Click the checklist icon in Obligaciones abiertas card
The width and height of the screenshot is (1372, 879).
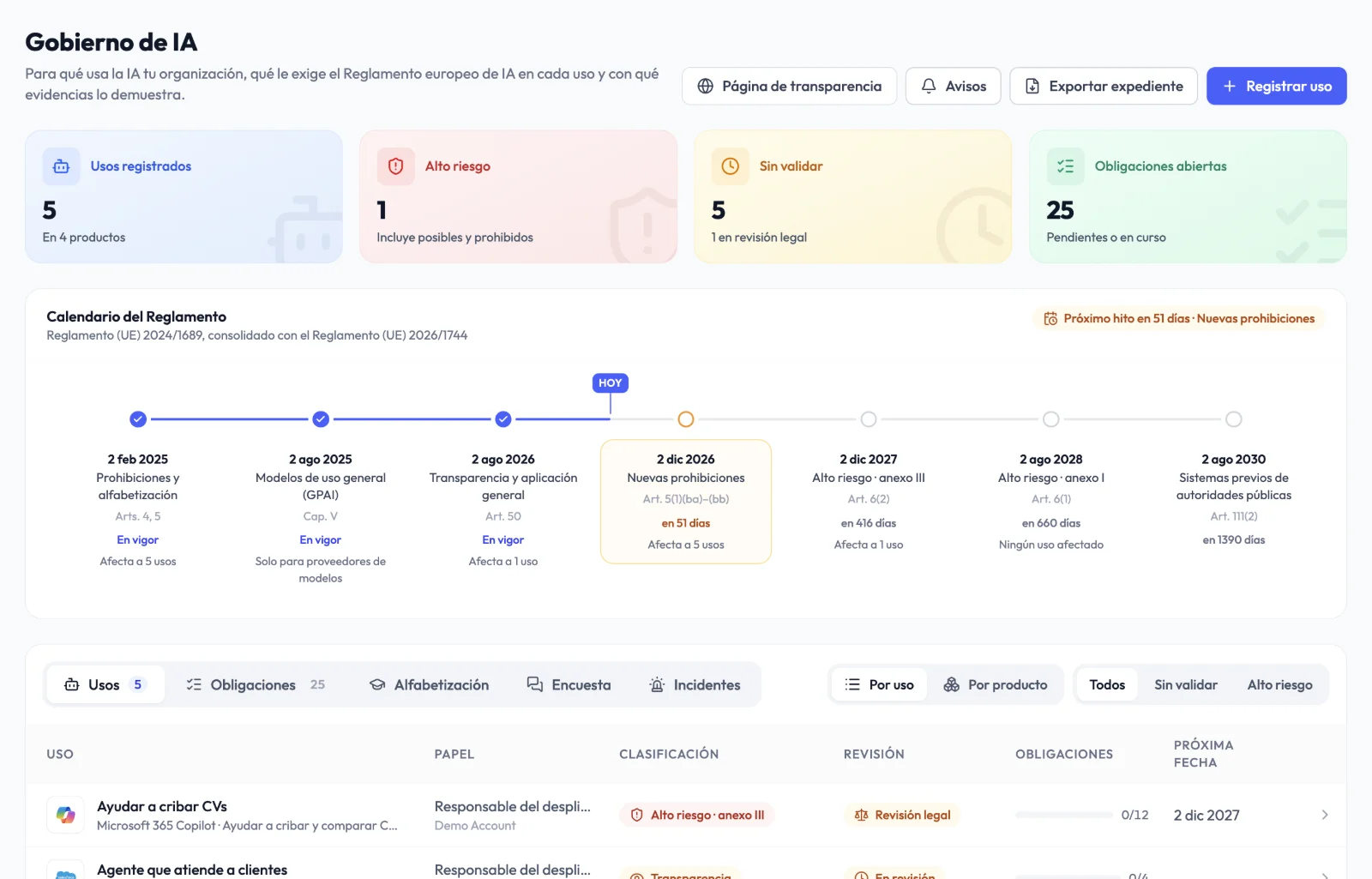coord(1065,166)
